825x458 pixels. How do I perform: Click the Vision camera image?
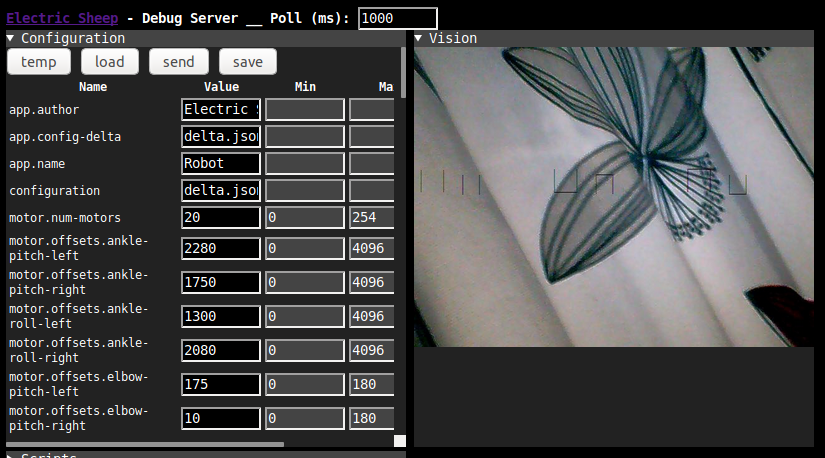[613, 197]
